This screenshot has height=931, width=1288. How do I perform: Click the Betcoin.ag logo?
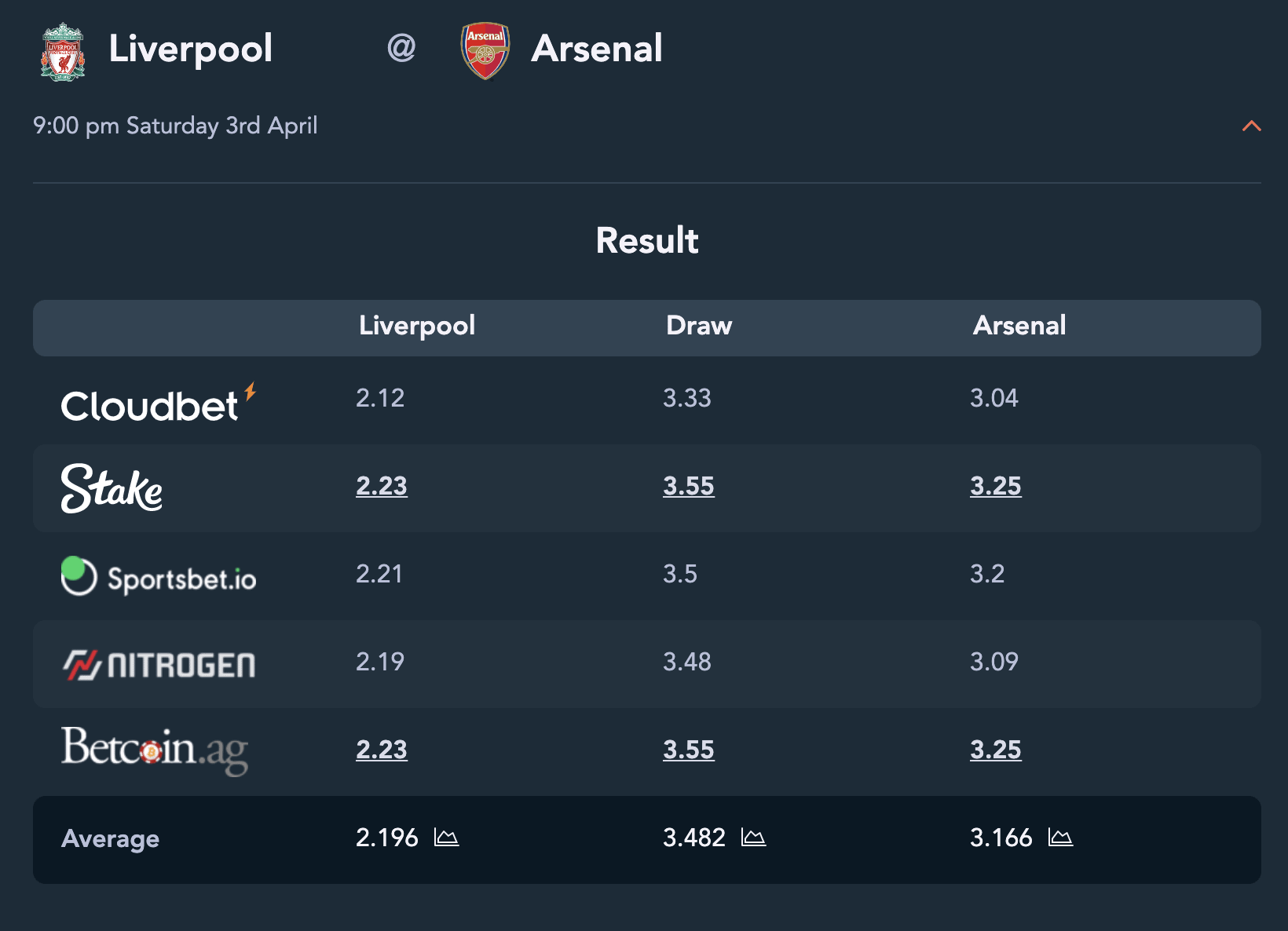click(155, 750)
